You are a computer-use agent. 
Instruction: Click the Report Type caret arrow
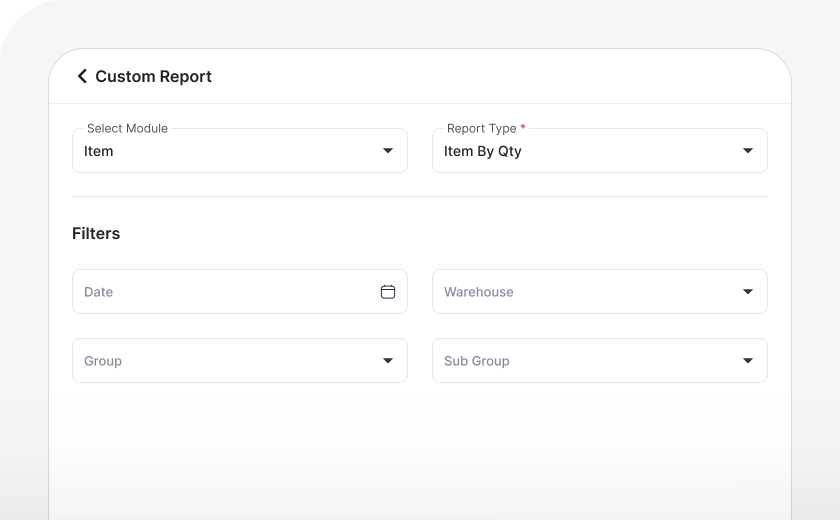(x=747, y=151)
